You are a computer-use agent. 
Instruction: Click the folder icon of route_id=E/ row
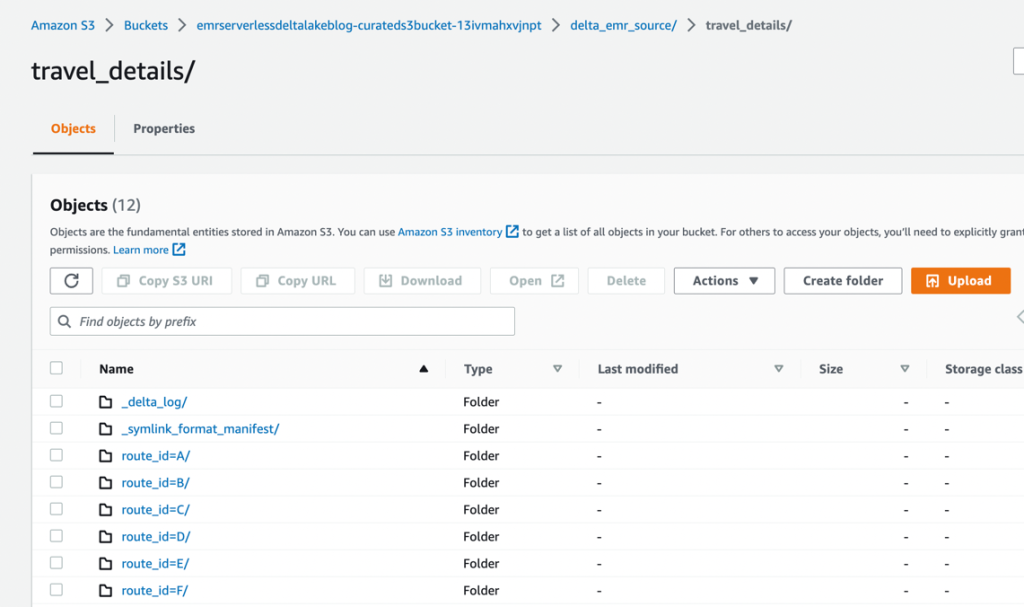tap(105, 563)
